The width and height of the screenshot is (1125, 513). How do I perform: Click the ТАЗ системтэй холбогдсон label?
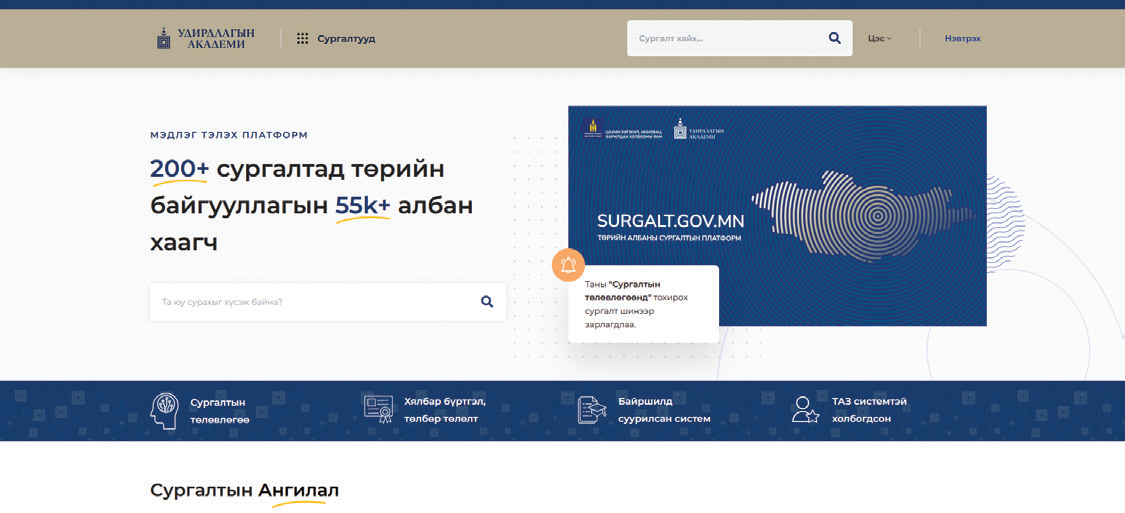[869, 410]
